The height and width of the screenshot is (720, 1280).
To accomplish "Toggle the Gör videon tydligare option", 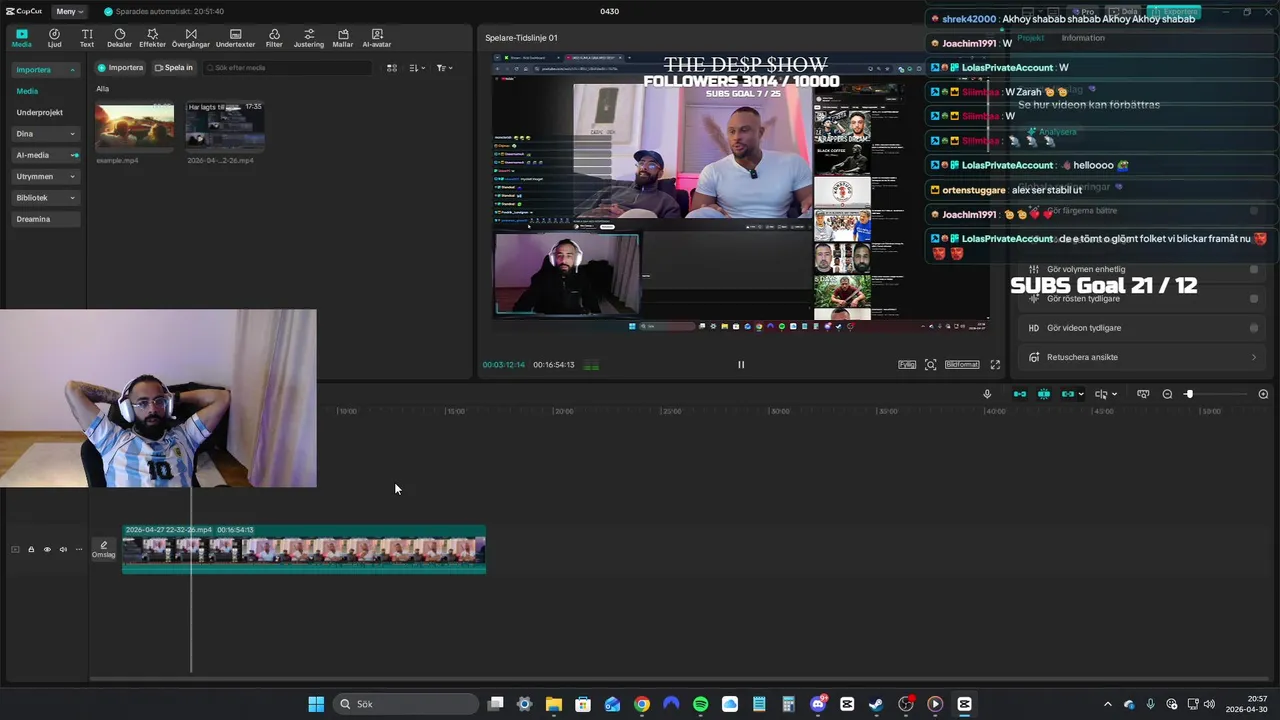I will click(x=1254, y=328).
